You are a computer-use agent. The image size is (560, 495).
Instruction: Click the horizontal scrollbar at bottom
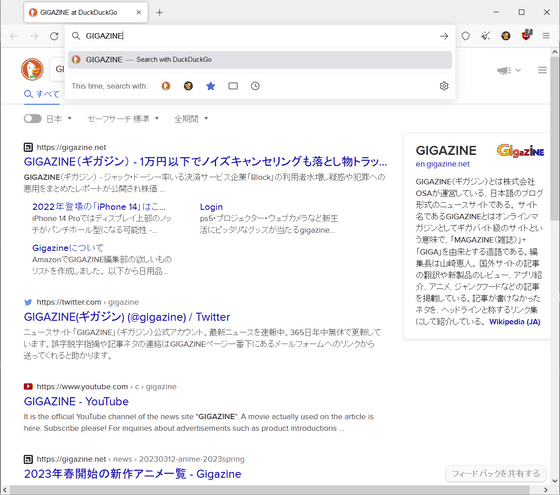(270, 489)
